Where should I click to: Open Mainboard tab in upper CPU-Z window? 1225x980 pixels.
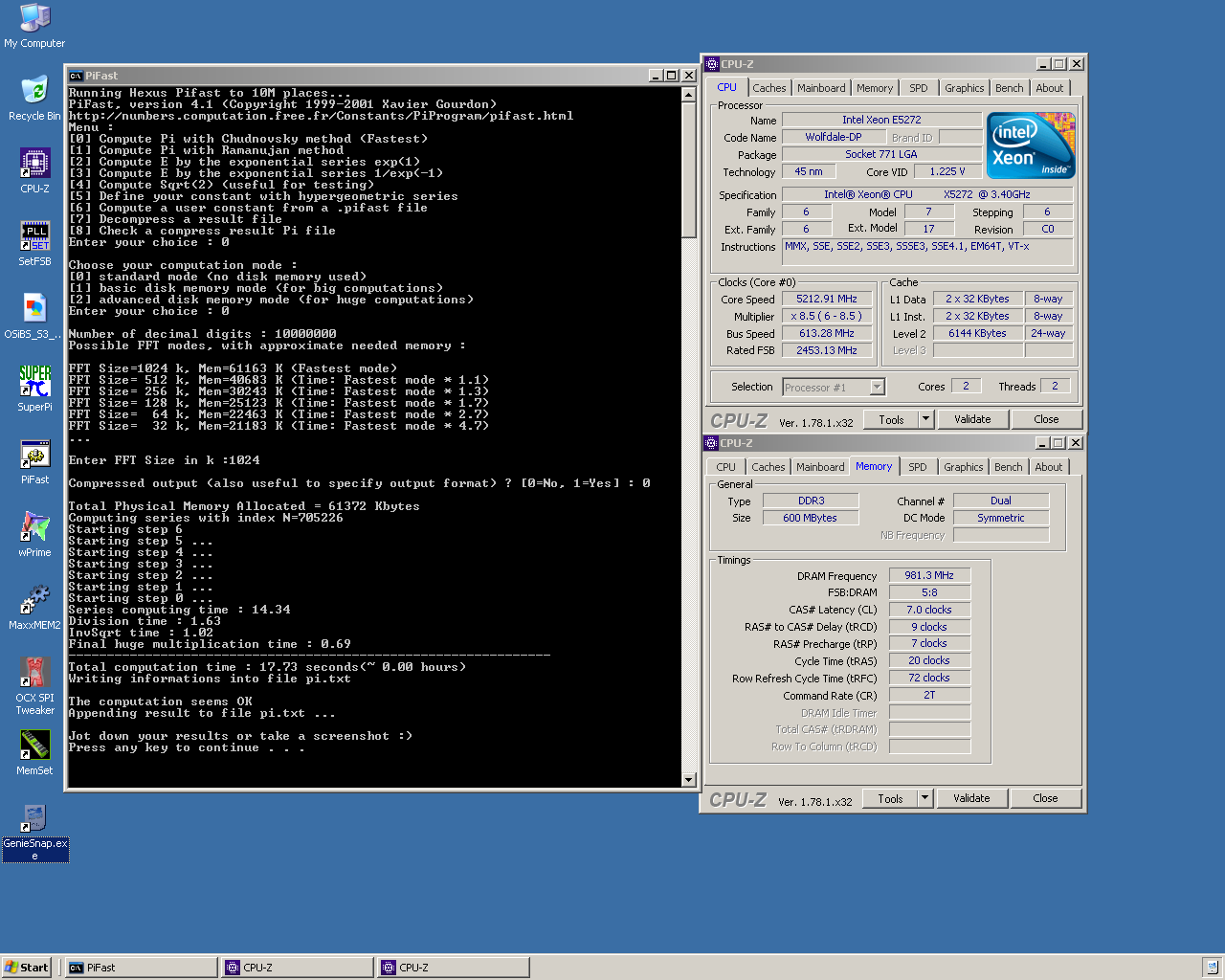click(821, 88)
